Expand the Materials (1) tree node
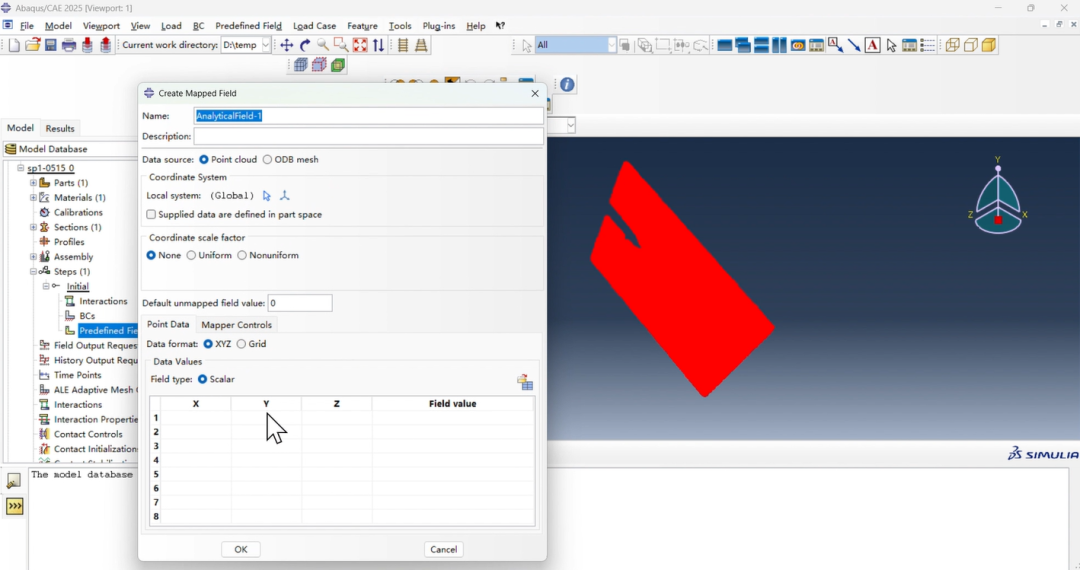1080x570 pixels. tap(33, 198)
